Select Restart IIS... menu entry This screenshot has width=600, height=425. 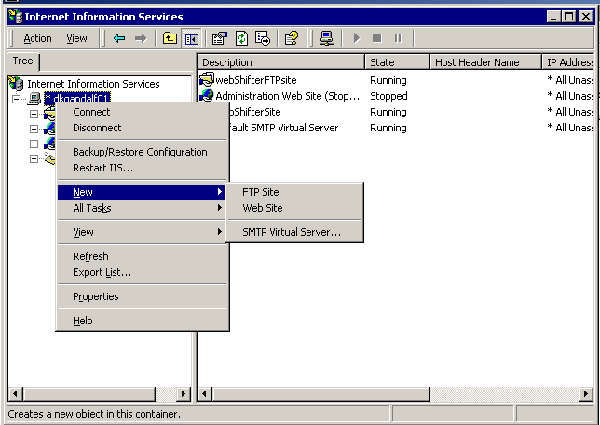click(142, 168)
